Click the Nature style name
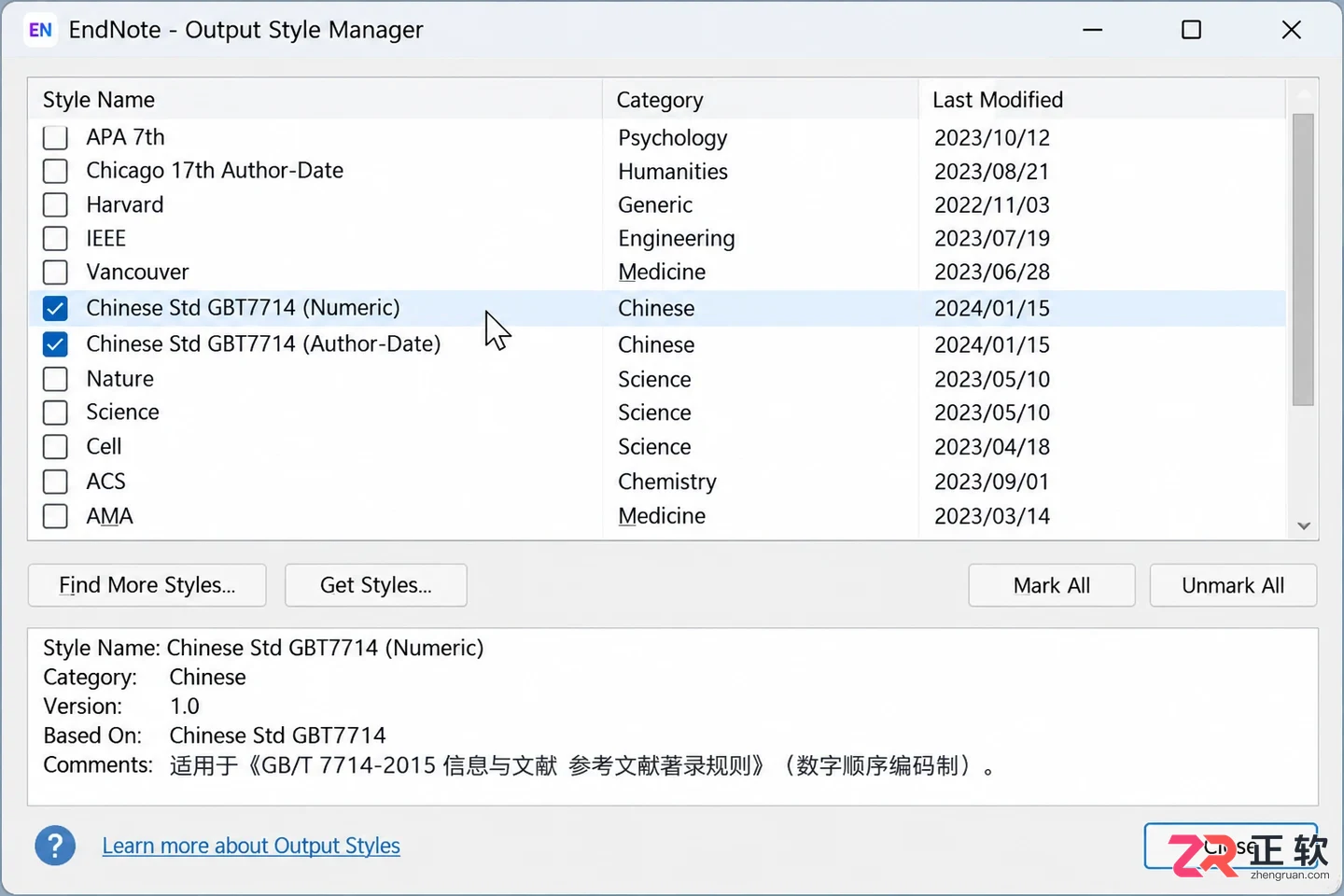The width and height of the screenshot is (1344, 896). (119, 379)
